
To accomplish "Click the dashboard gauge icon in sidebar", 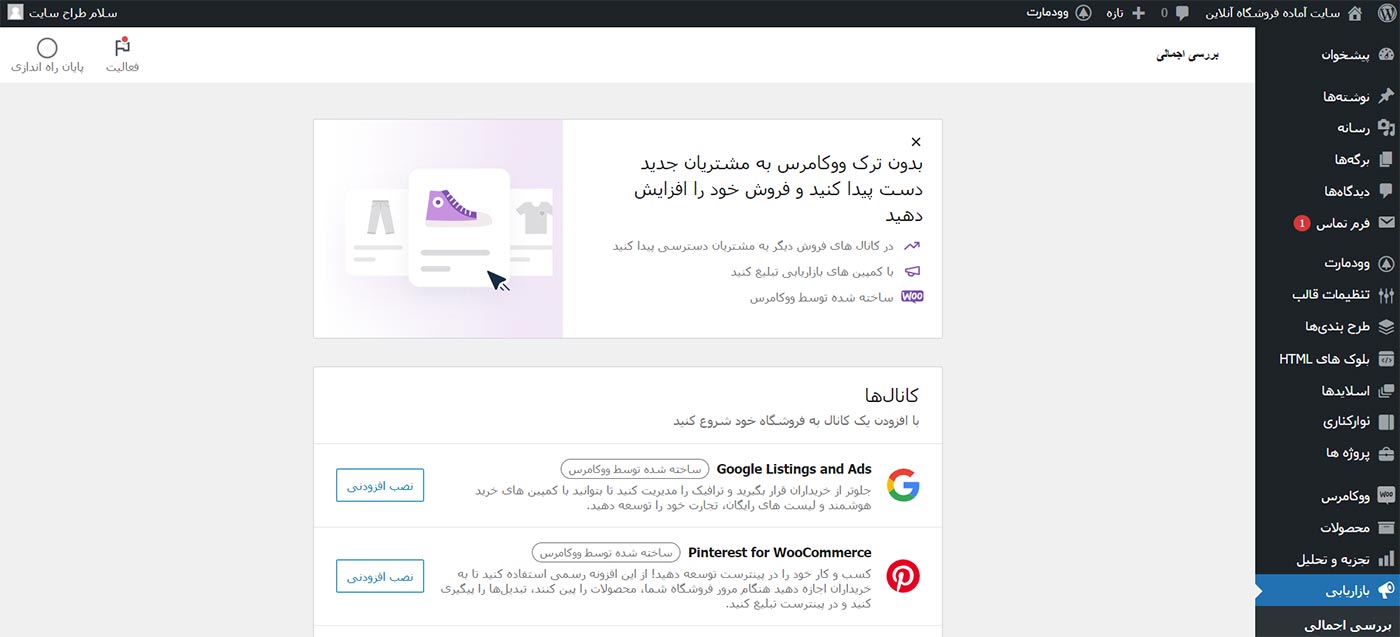I will click(1386, 55).
